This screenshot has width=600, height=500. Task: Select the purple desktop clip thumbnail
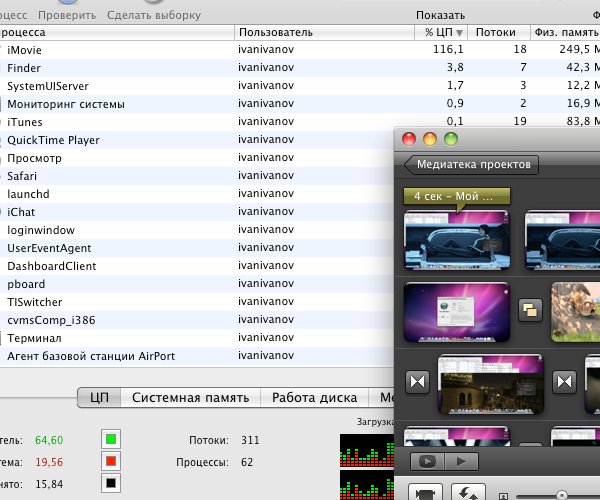457,312
